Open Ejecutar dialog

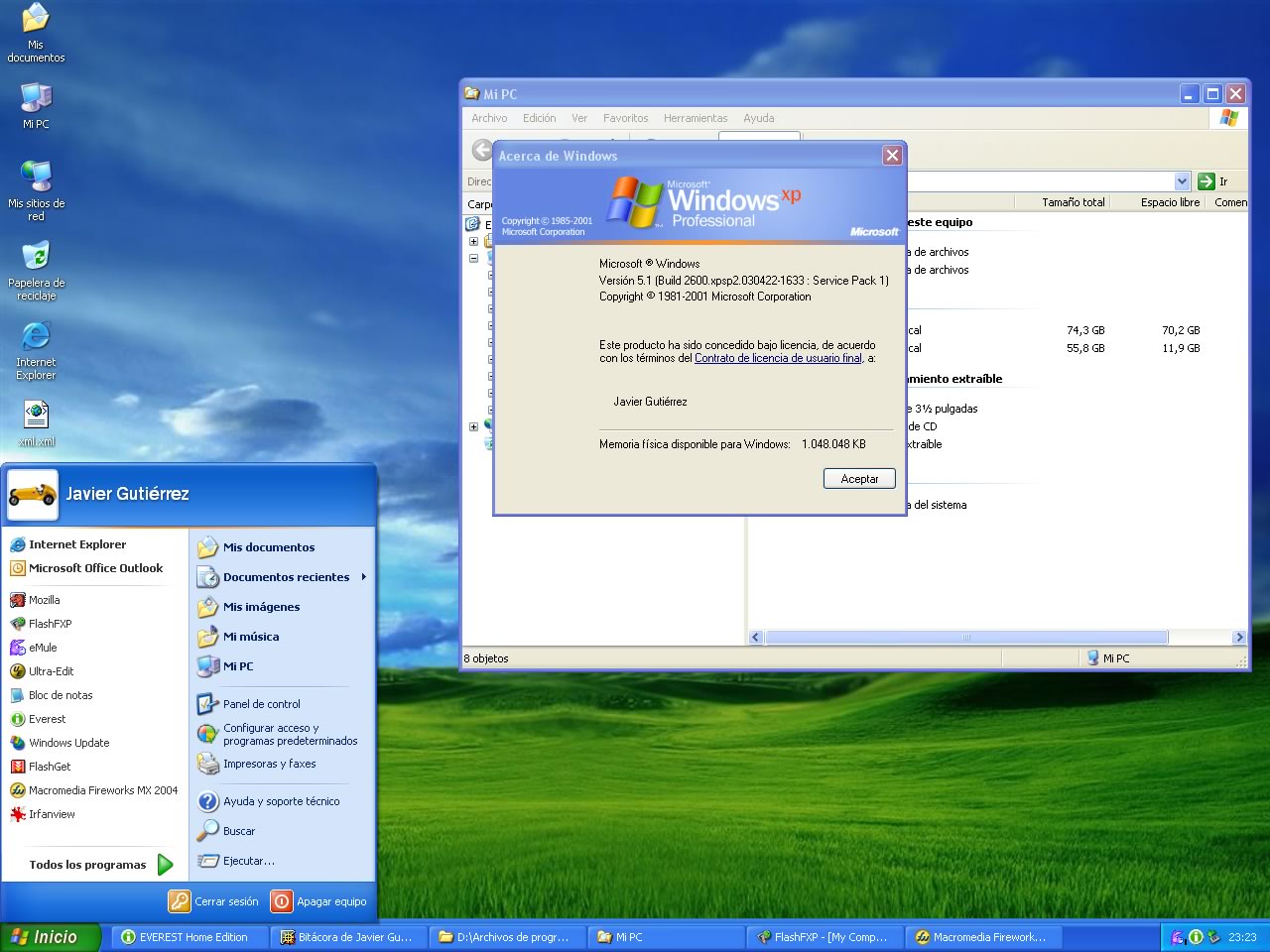click(236, 861)
